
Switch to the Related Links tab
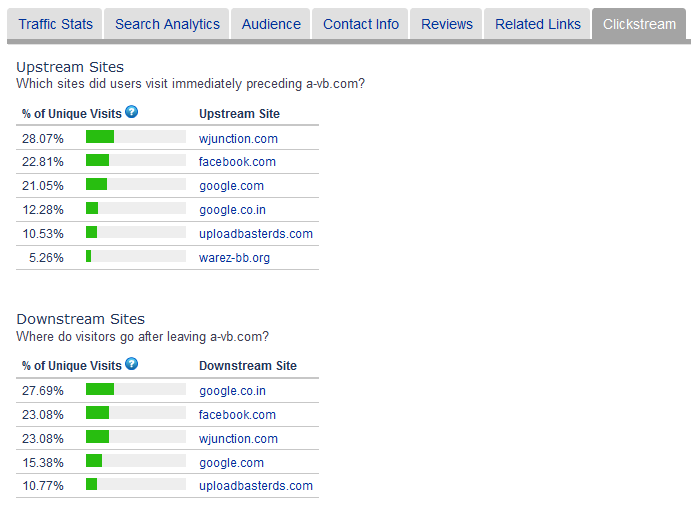coord(537,24)
